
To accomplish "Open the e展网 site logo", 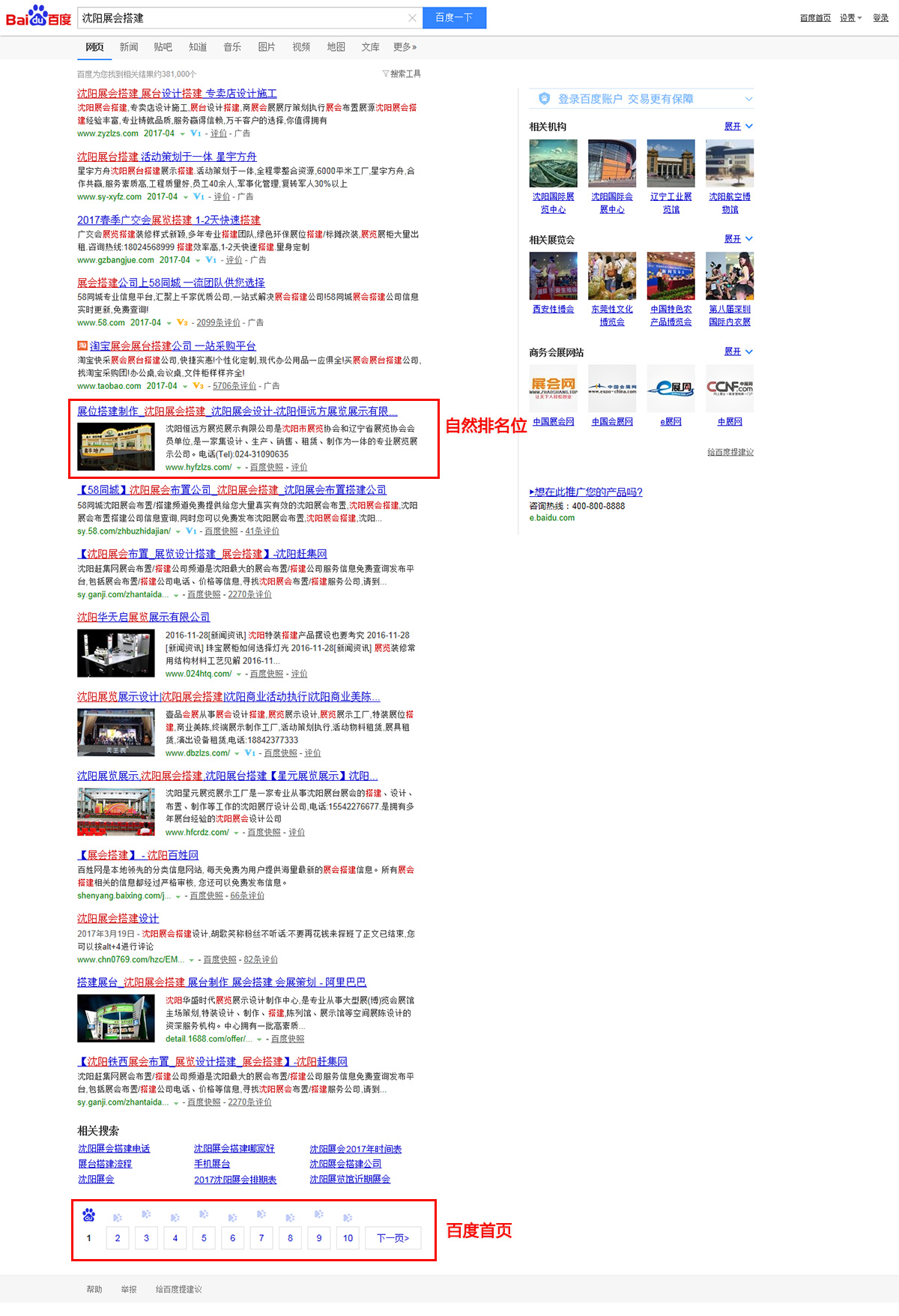I will point(671,387).
